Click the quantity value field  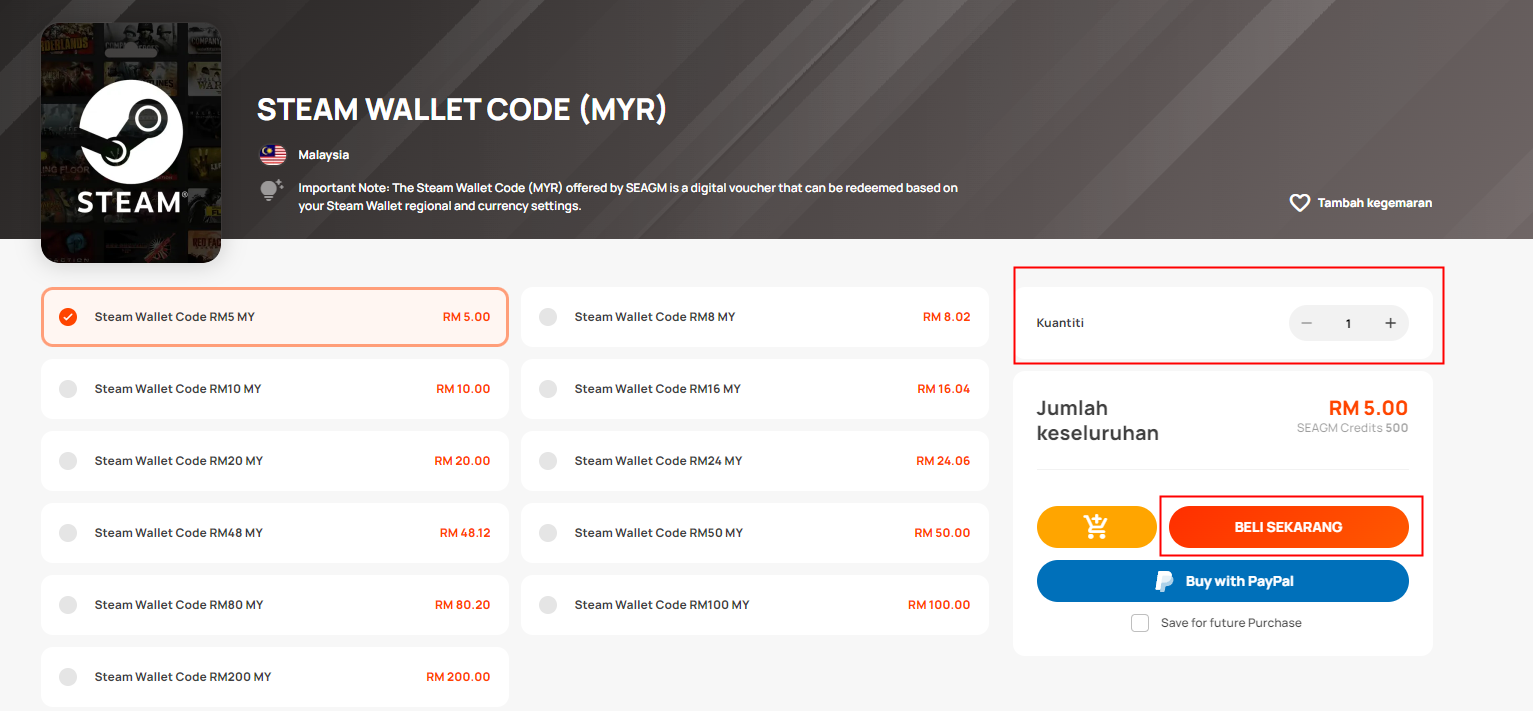[1348, 323]
